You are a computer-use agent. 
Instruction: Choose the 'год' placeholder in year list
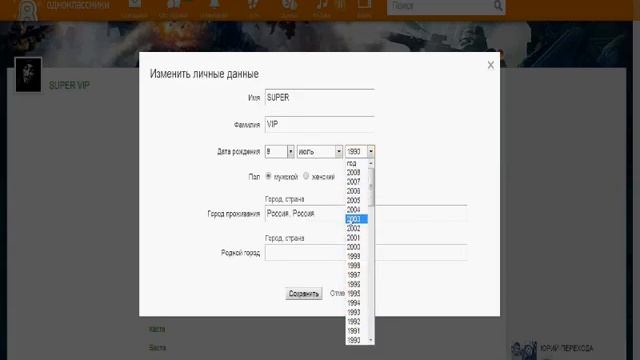tap(356, 163)
